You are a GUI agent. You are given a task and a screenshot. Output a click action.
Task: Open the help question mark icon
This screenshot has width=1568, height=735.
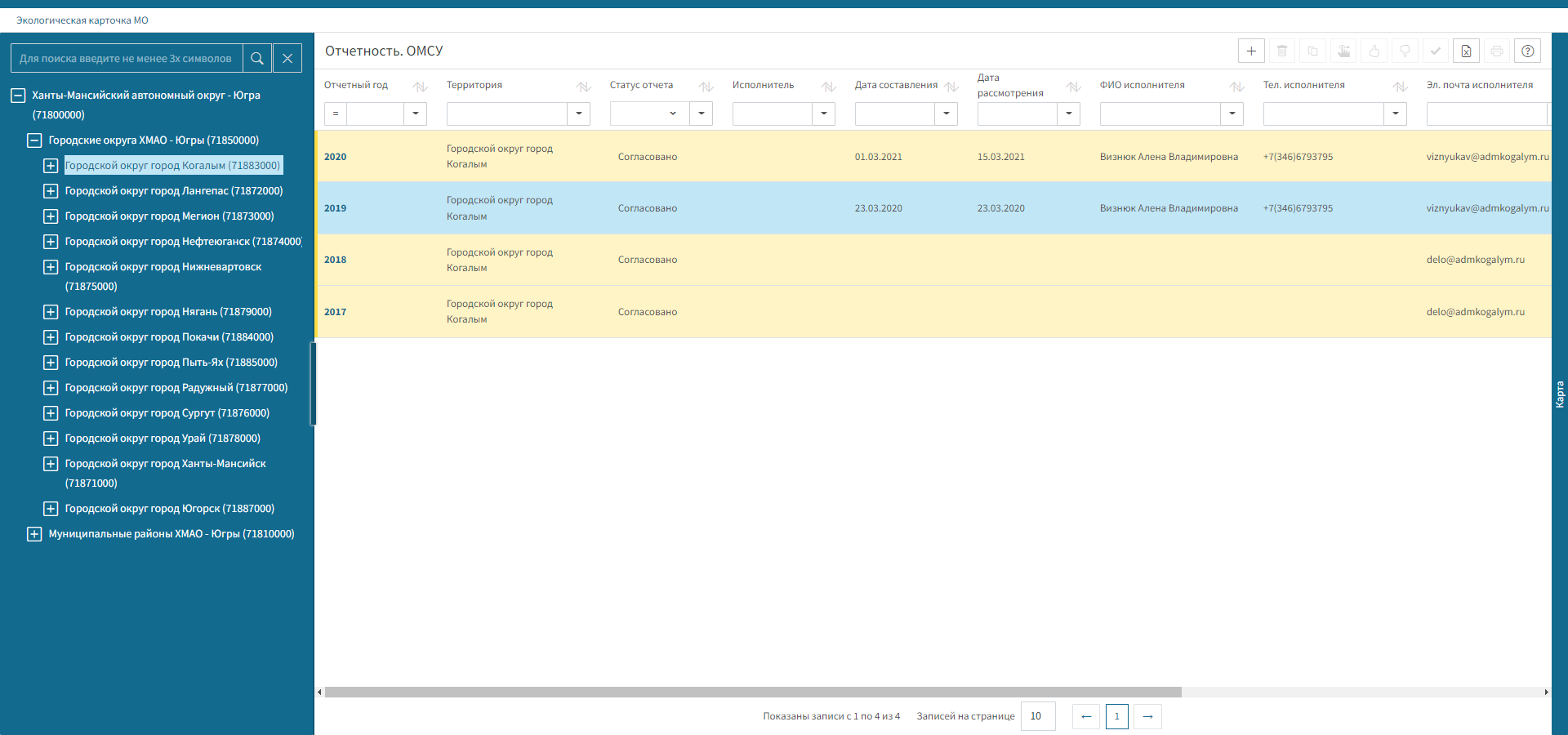tap(1527, 51)
